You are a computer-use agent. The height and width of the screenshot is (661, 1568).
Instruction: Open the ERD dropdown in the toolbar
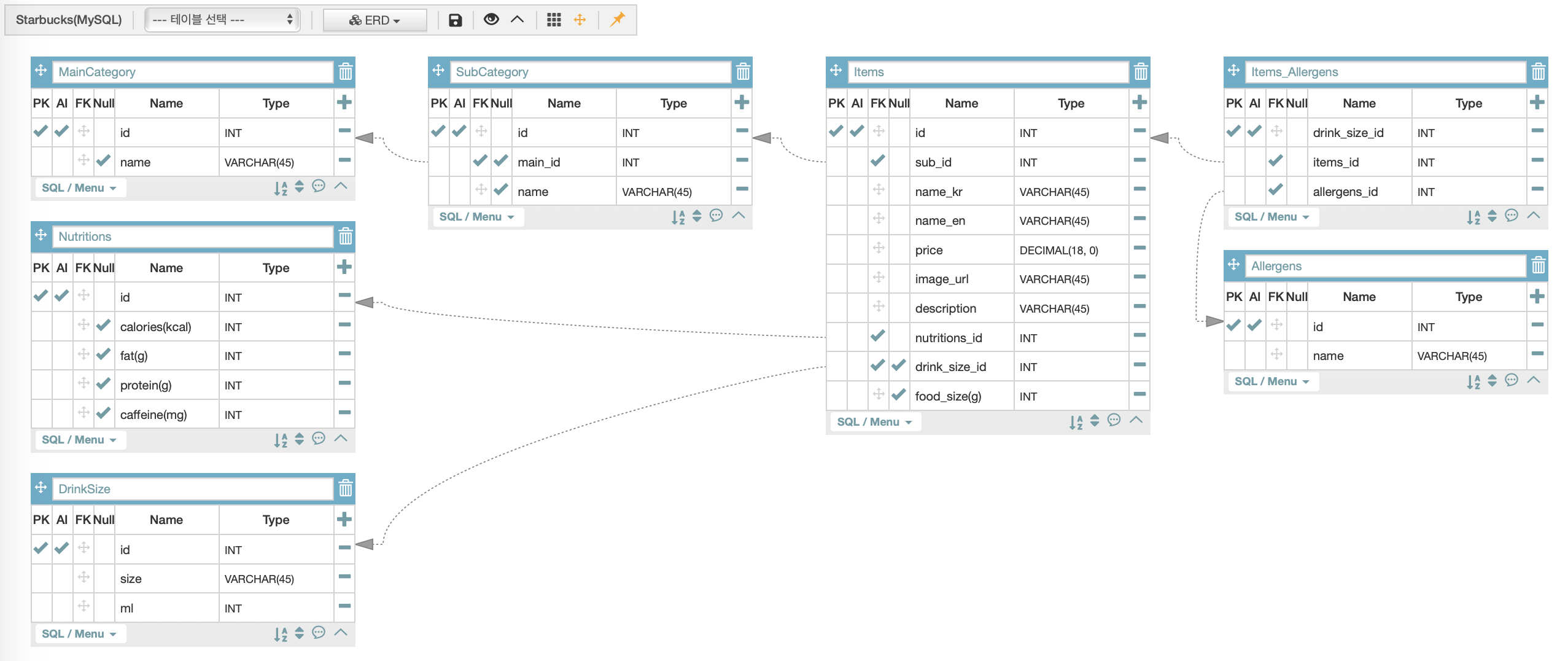tap(375, 20)
